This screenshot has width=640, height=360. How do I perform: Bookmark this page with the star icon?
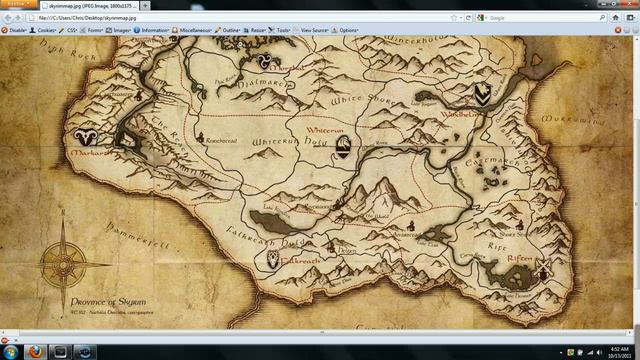453,18
